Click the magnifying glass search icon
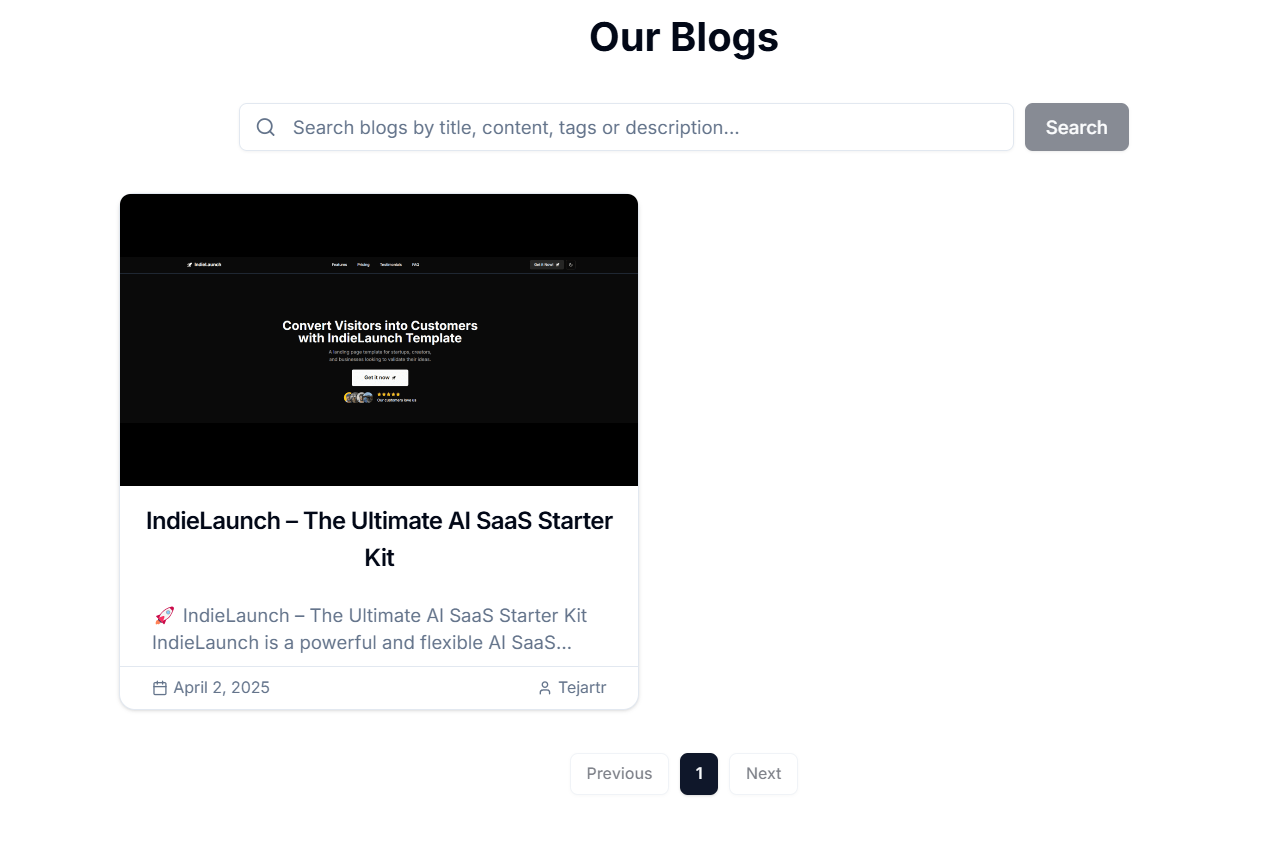Image resolution: width=1288 pixels, height=852 pixels. click(265, 127)
